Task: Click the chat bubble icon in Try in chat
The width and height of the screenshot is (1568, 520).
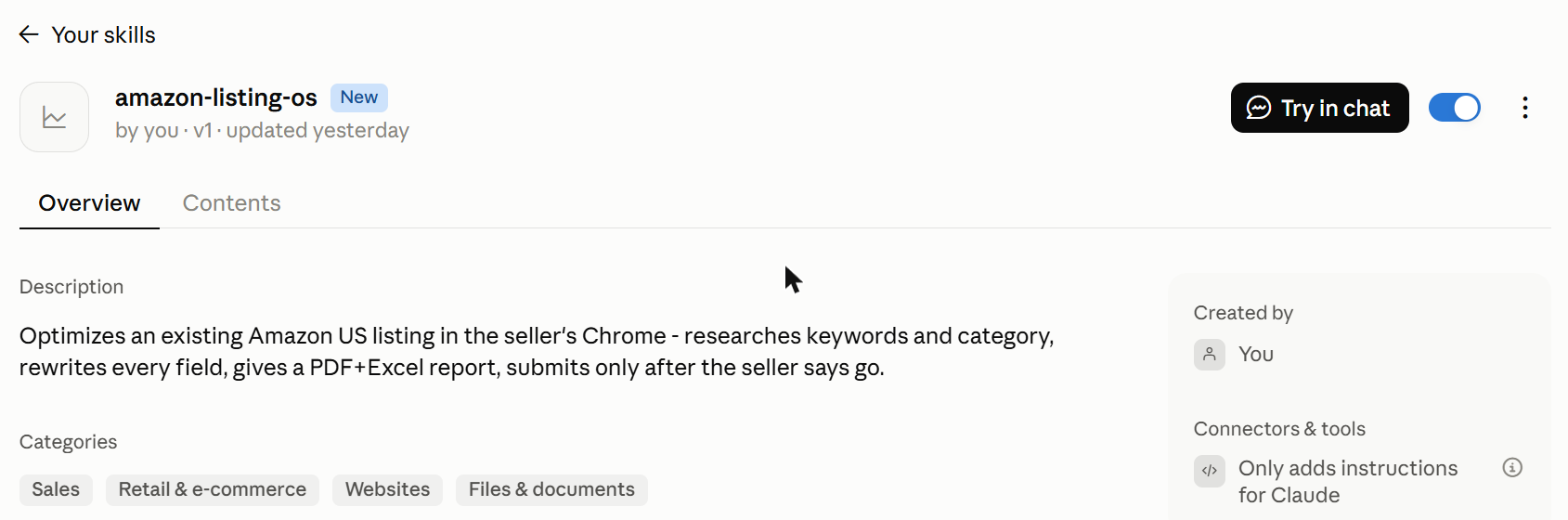Action: point(1259,108)
